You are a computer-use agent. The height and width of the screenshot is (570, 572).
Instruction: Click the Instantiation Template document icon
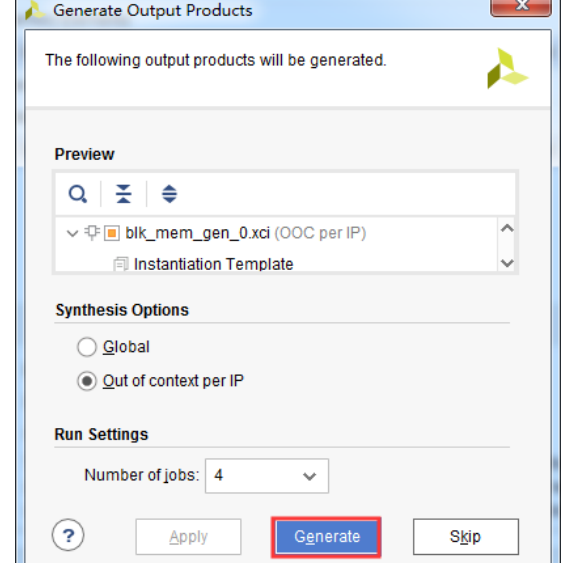(121, 264)
